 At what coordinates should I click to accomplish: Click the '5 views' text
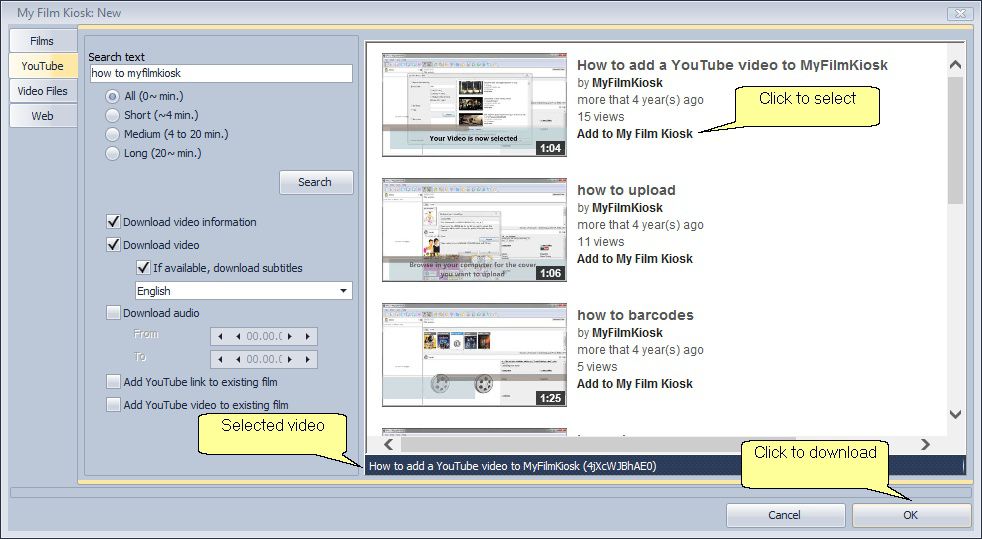pyautogui.click(x=597, y=367)
